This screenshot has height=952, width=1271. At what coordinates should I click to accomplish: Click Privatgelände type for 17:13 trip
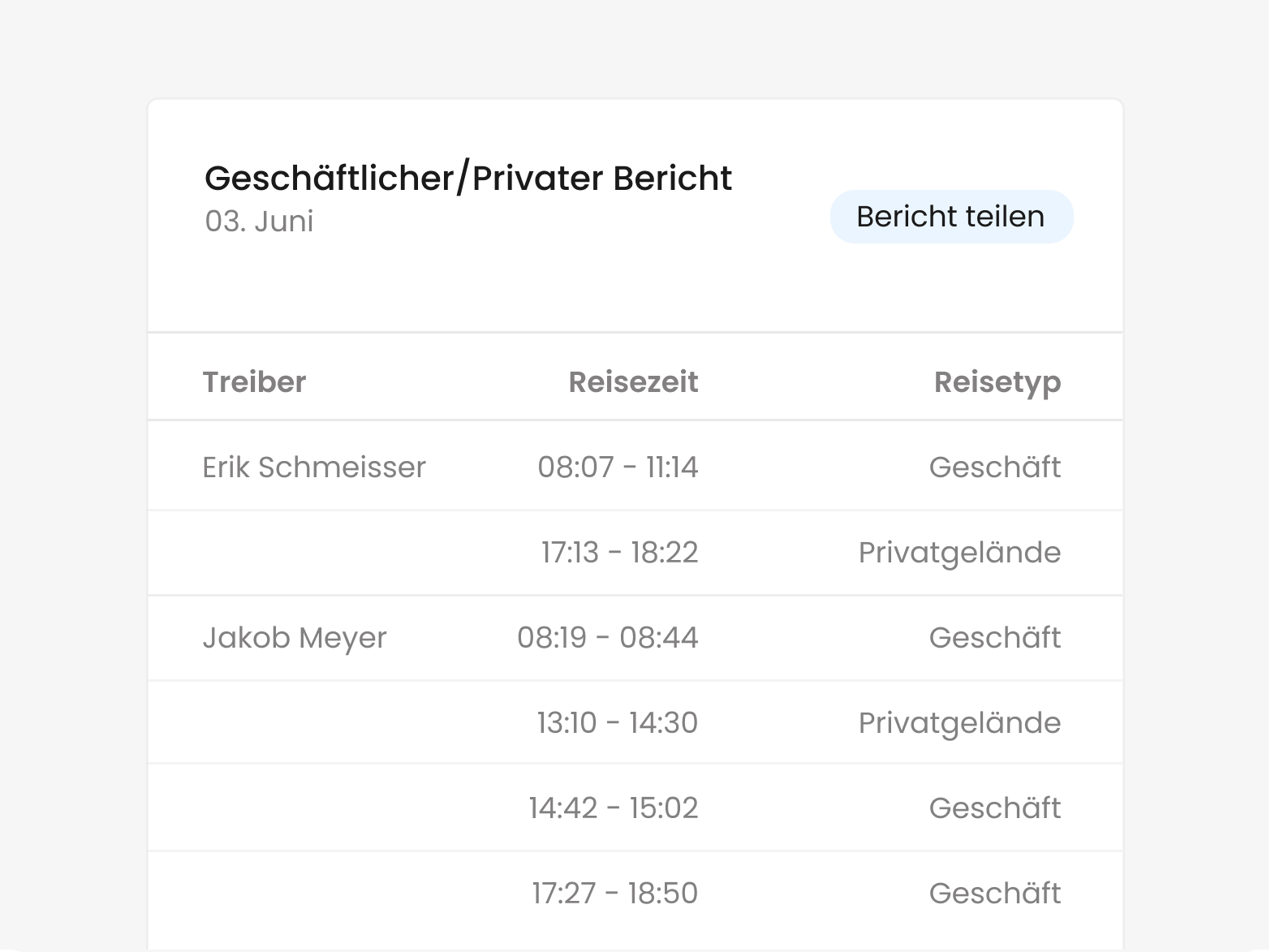[960, 554]
